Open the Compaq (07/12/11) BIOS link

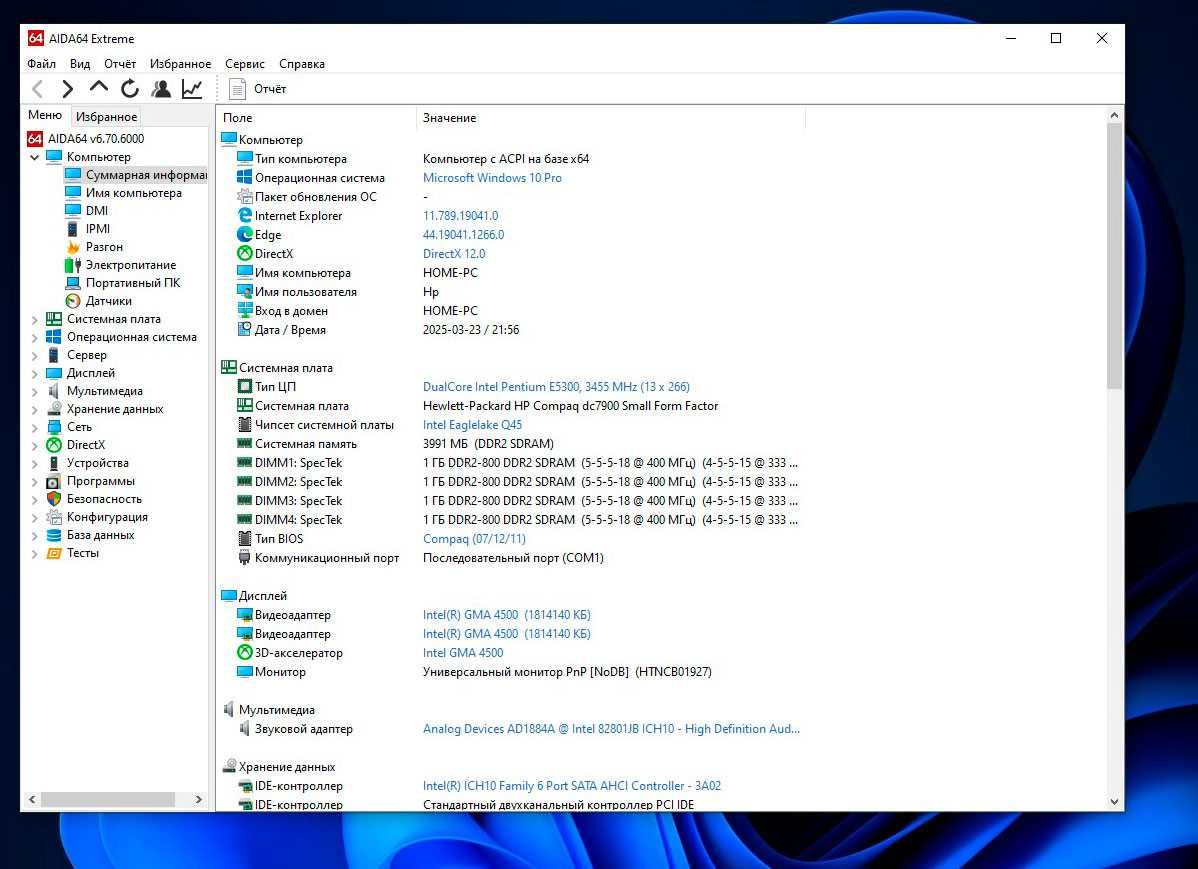[474, 539]
